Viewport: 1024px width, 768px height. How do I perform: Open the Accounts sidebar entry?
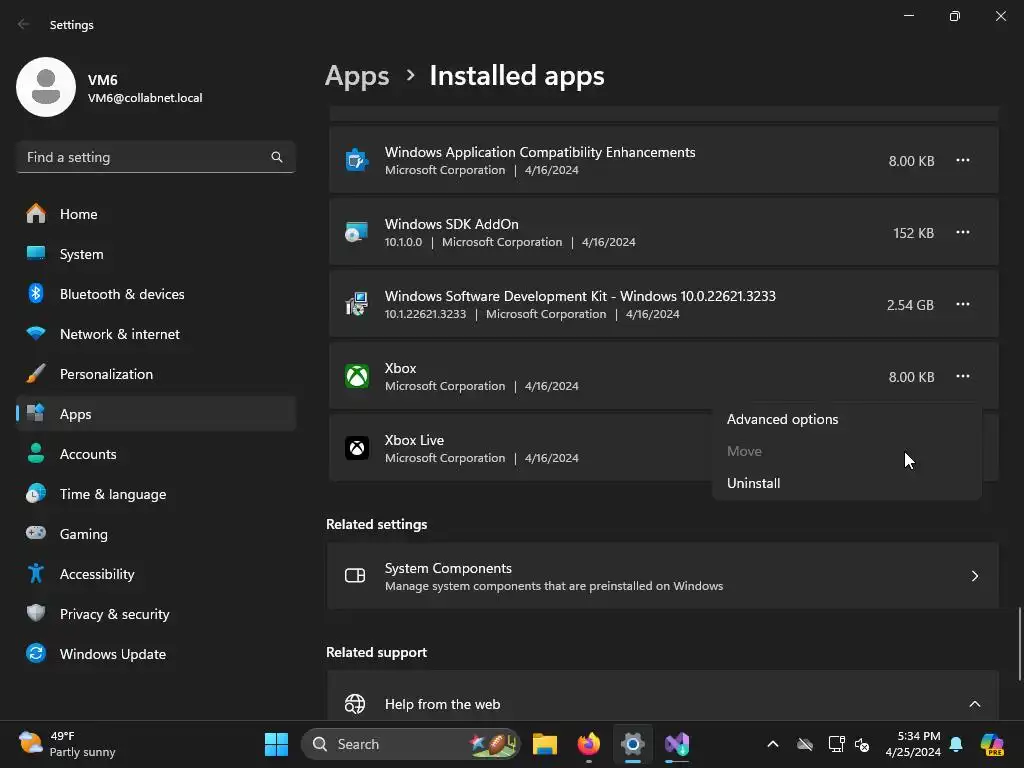coord(156,454)
